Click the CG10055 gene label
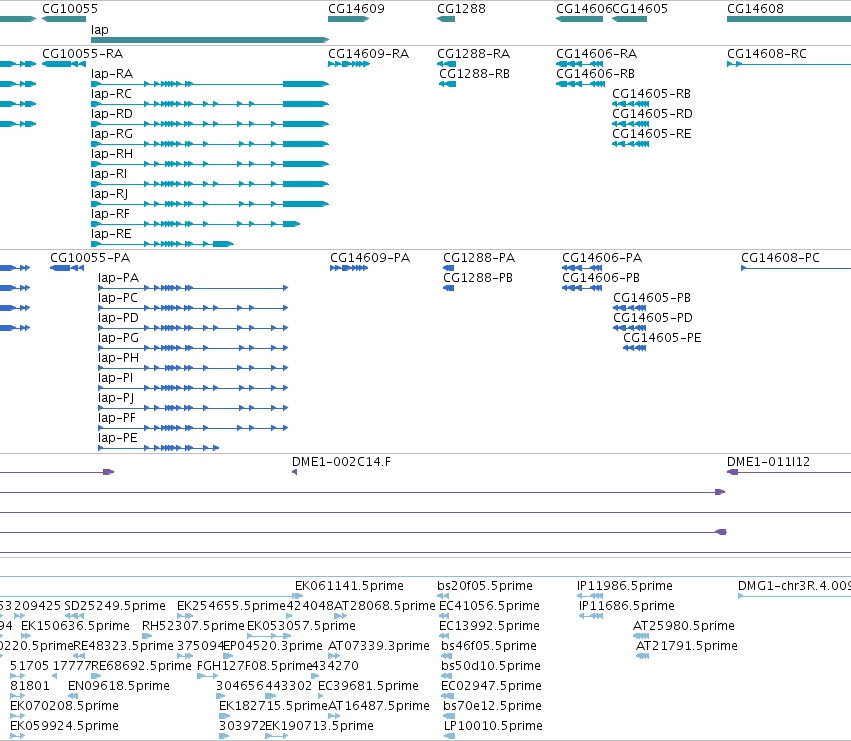The width and height of the screenshot is (851, 741). point(70,9)
